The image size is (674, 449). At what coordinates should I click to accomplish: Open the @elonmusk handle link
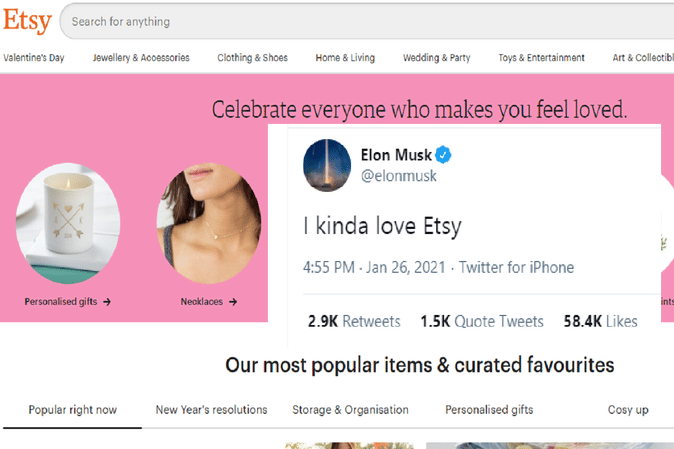pos(398,176)
